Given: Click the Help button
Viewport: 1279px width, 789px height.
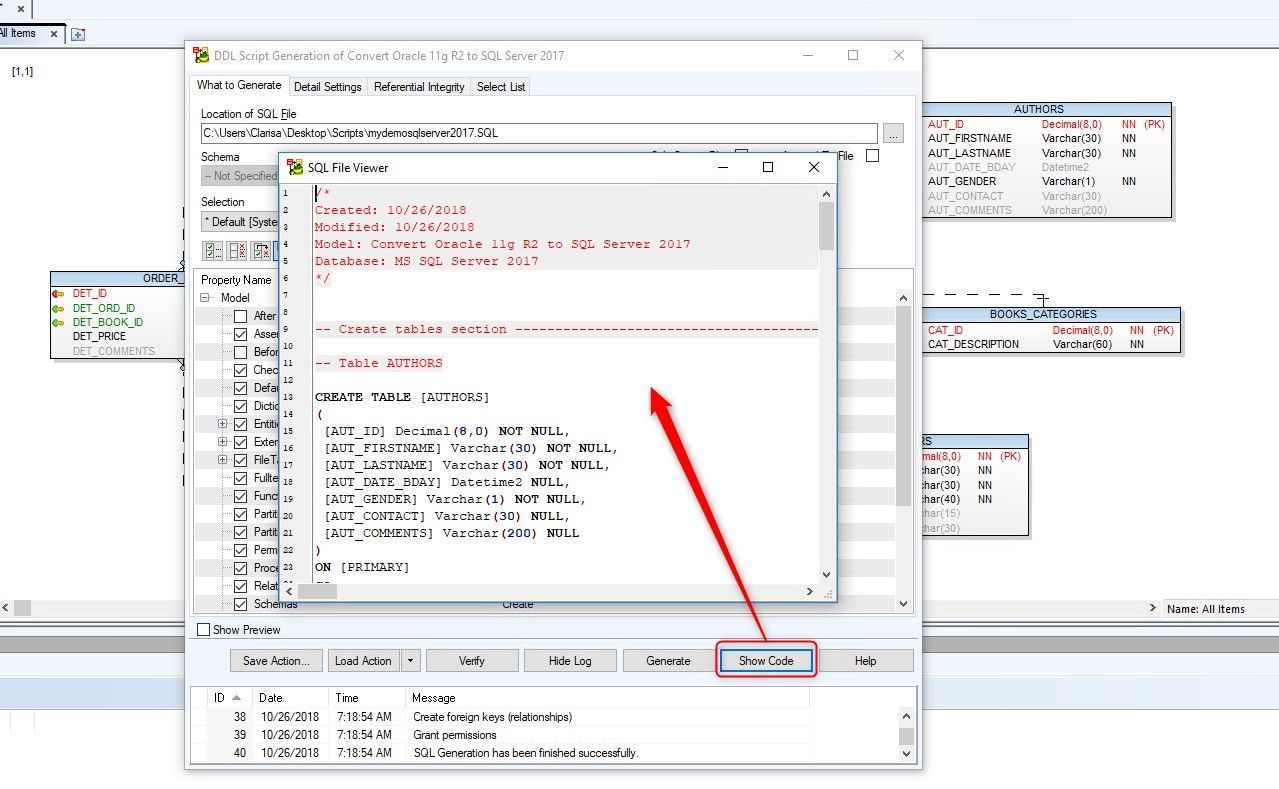Looking at the screenshot, I should (x=866, y=661).
